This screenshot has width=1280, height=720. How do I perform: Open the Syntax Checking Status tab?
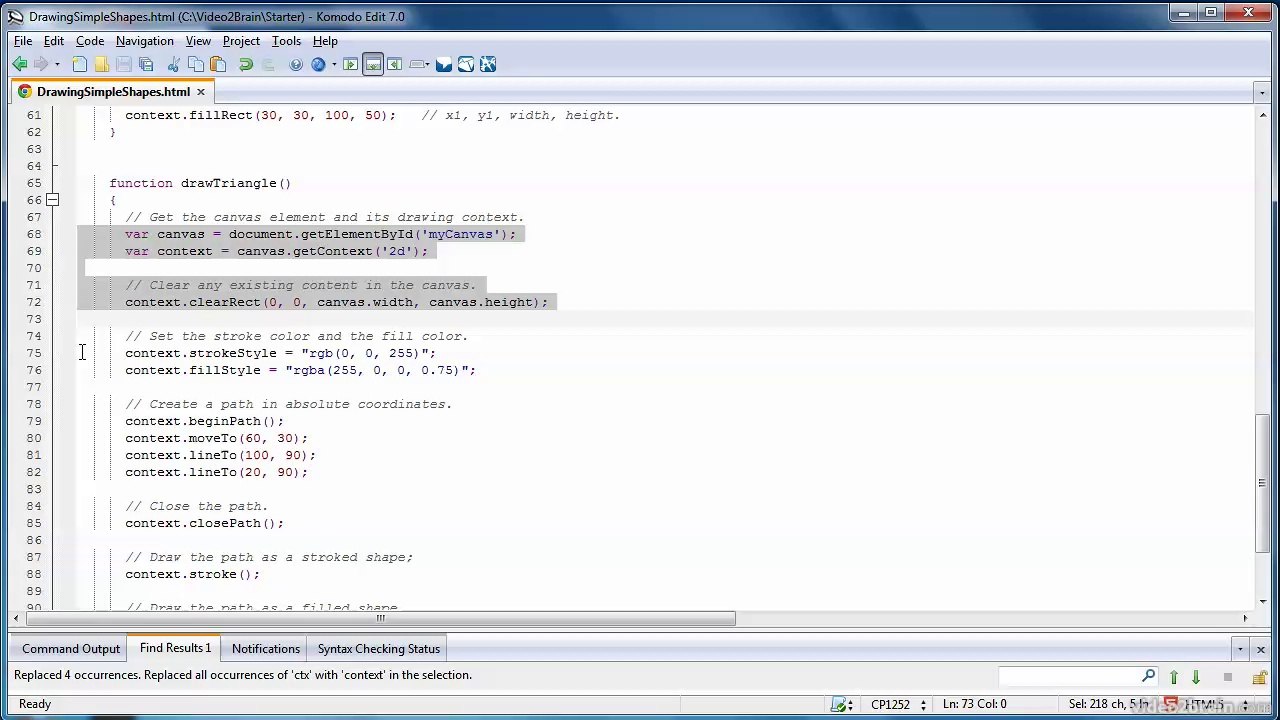coord(379,649)
